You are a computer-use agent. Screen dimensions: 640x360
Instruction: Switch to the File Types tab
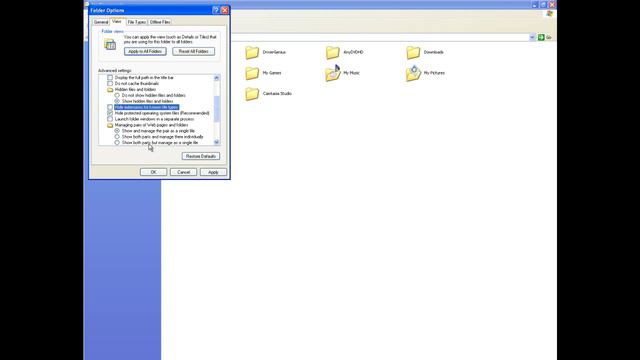[x=136, y=22]
